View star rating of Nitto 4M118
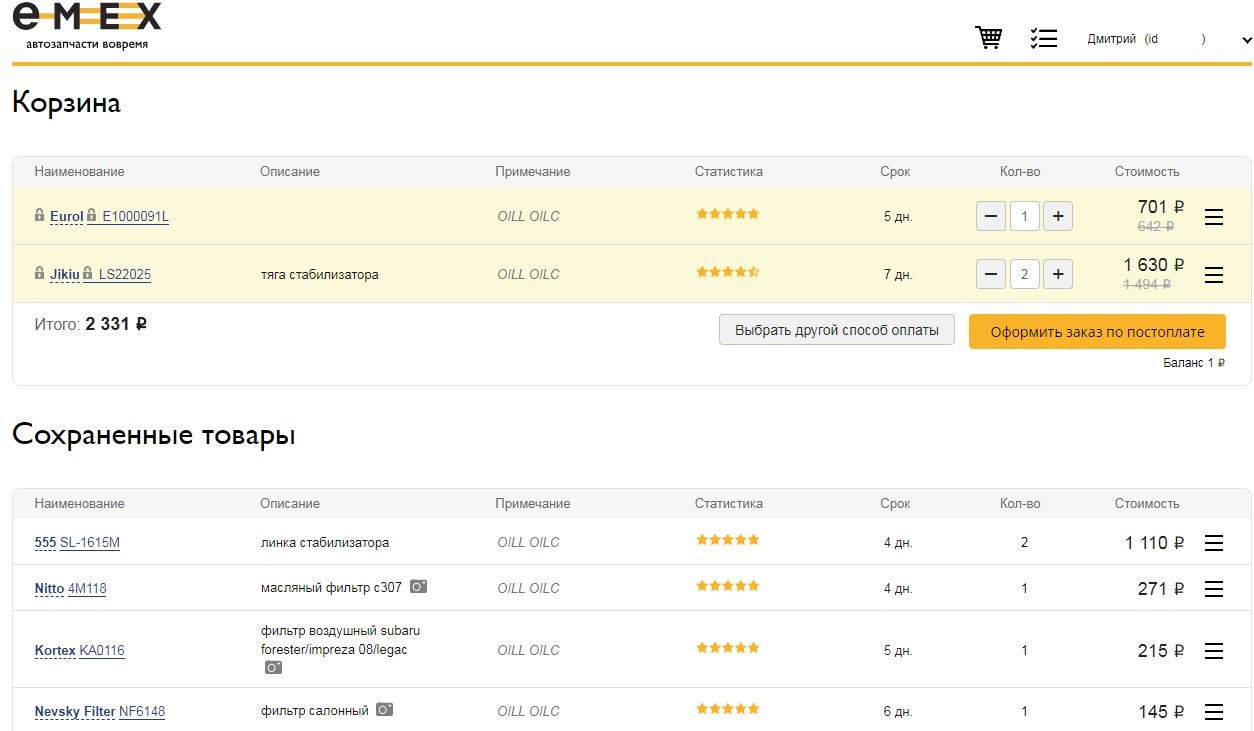 [728, 586]
